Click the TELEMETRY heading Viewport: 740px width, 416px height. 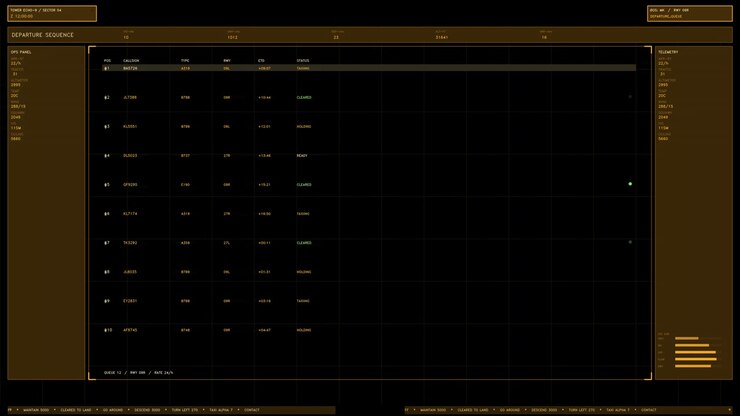(x=668, y=52)
